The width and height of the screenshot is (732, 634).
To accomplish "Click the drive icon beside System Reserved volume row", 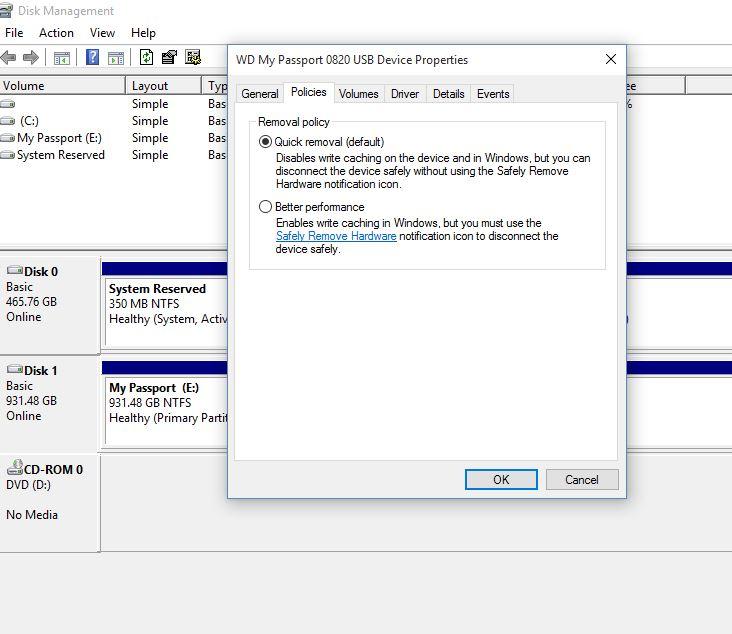I will coord(7,155).
